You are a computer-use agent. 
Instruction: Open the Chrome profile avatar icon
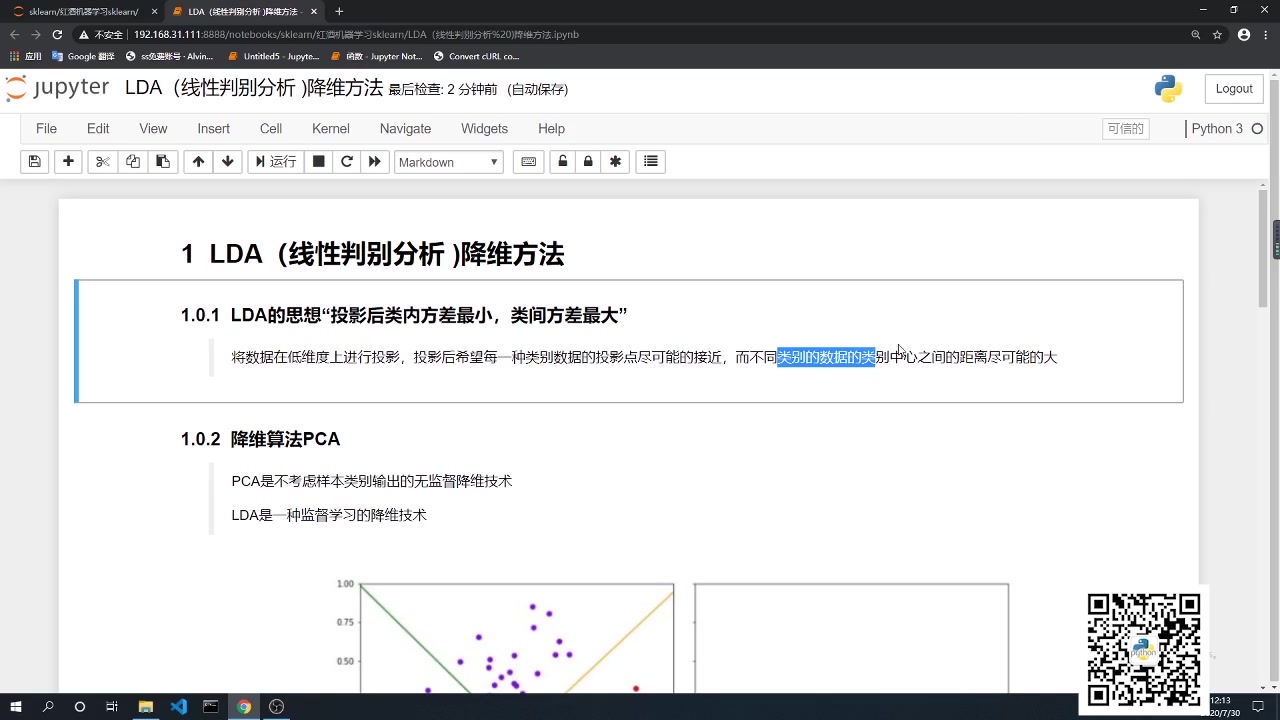pos(1244,34)
